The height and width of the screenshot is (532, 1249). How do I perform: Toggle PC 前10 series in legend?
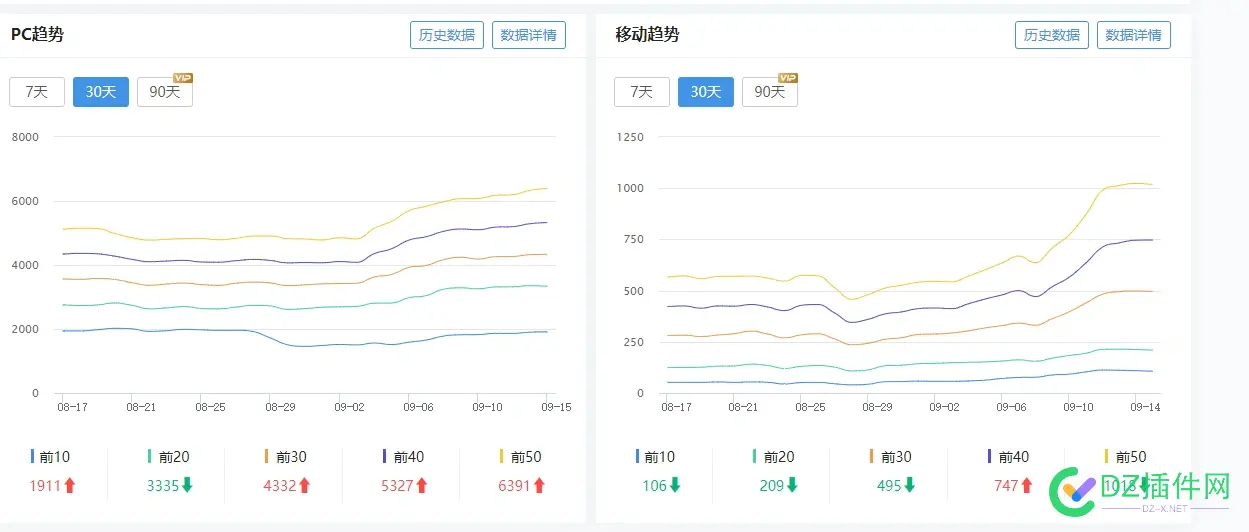click(x=51, y=457)
